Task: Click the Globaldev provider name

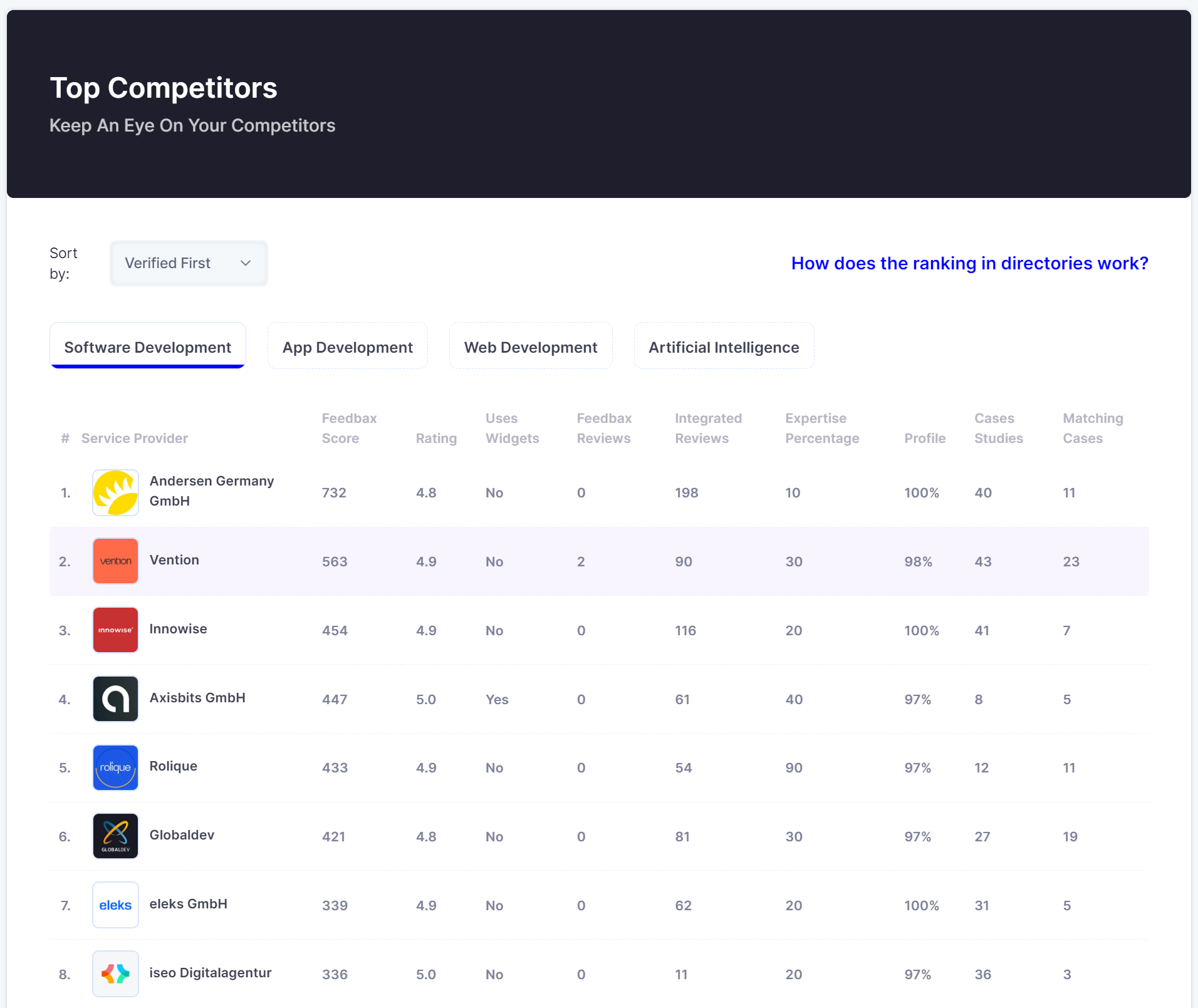Action: pyautogui.click(x=182, y=835)
